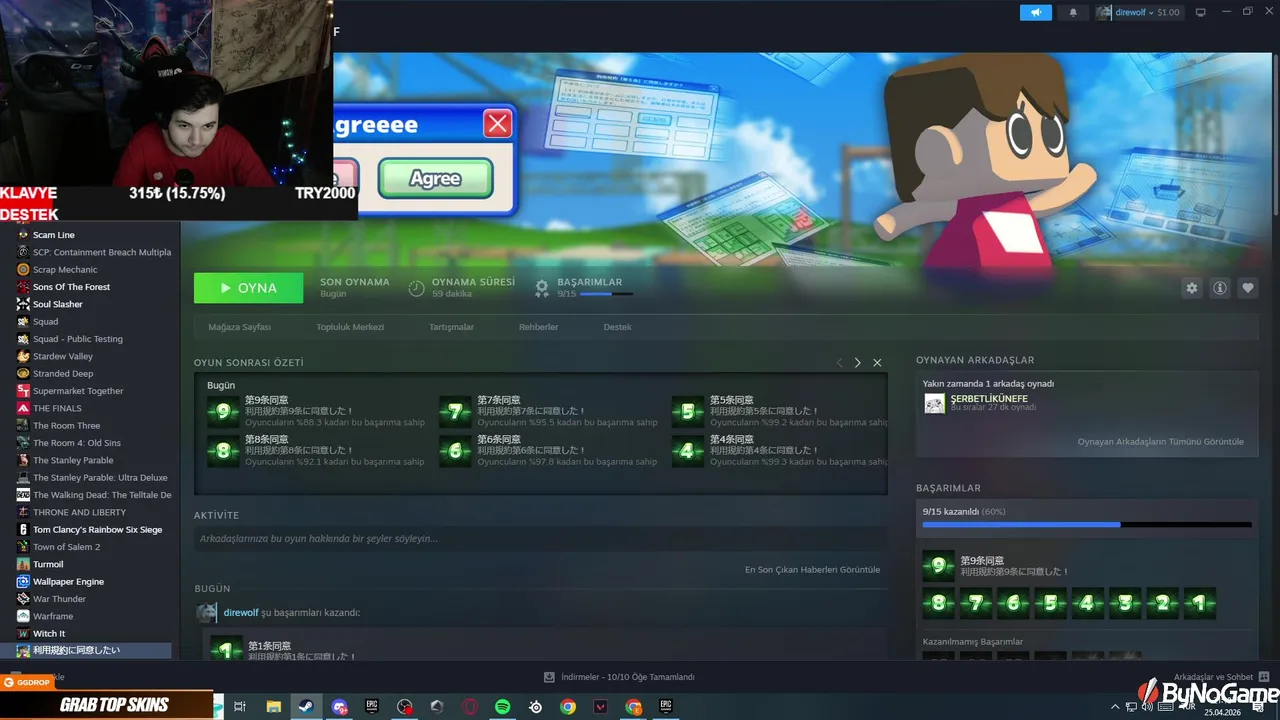The image size is (1280, 720).
Task: Select Tom Clancy's Rainbow Six Siege
Action: (x=95, y=530)
